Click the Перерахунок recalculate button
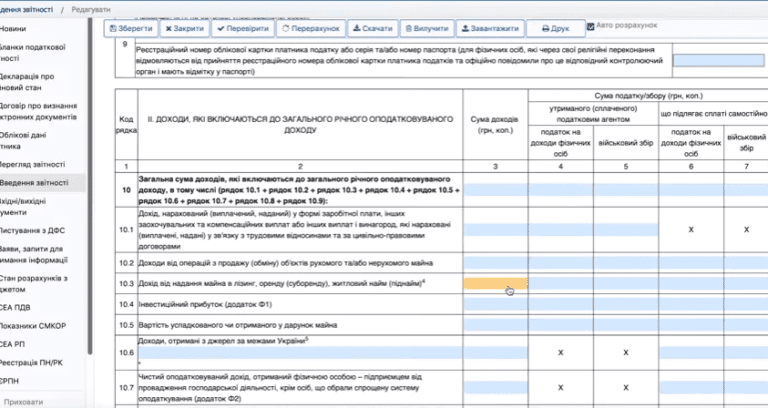 [x=311, y=28]
